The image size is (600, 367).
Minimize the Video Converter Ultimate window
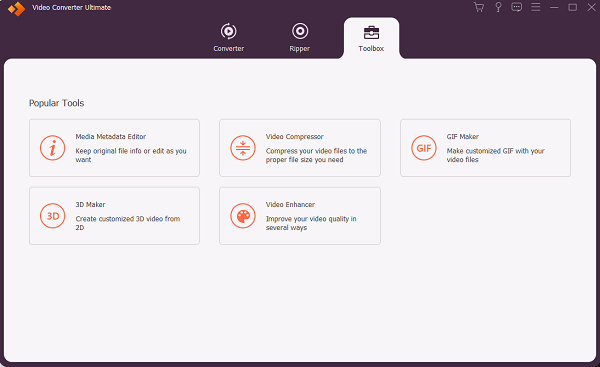554,7
